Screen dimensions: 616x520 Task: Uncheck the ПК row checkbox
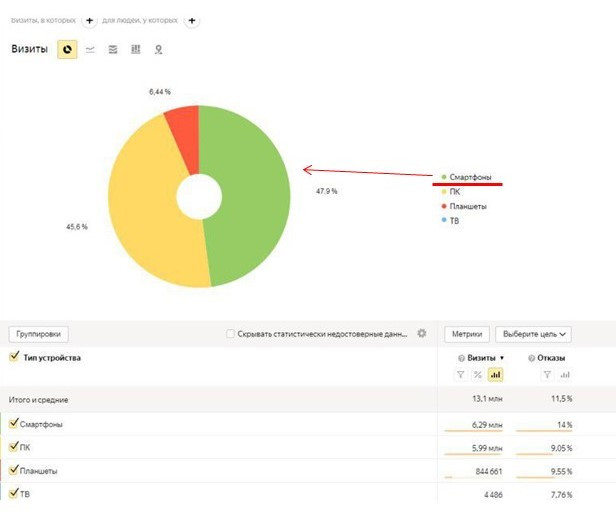coord(14,446)
